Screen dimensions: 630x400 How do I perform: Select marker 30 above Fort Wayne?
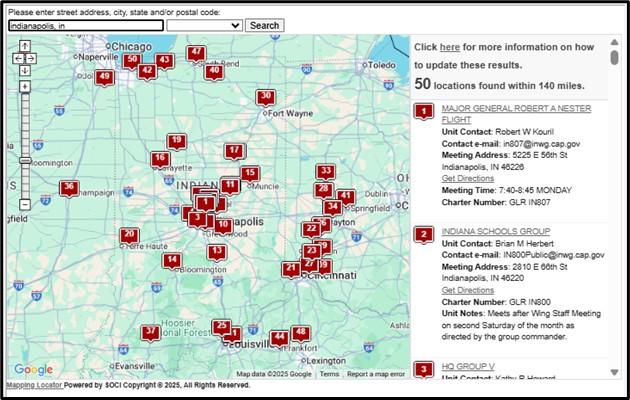[266, 97]
